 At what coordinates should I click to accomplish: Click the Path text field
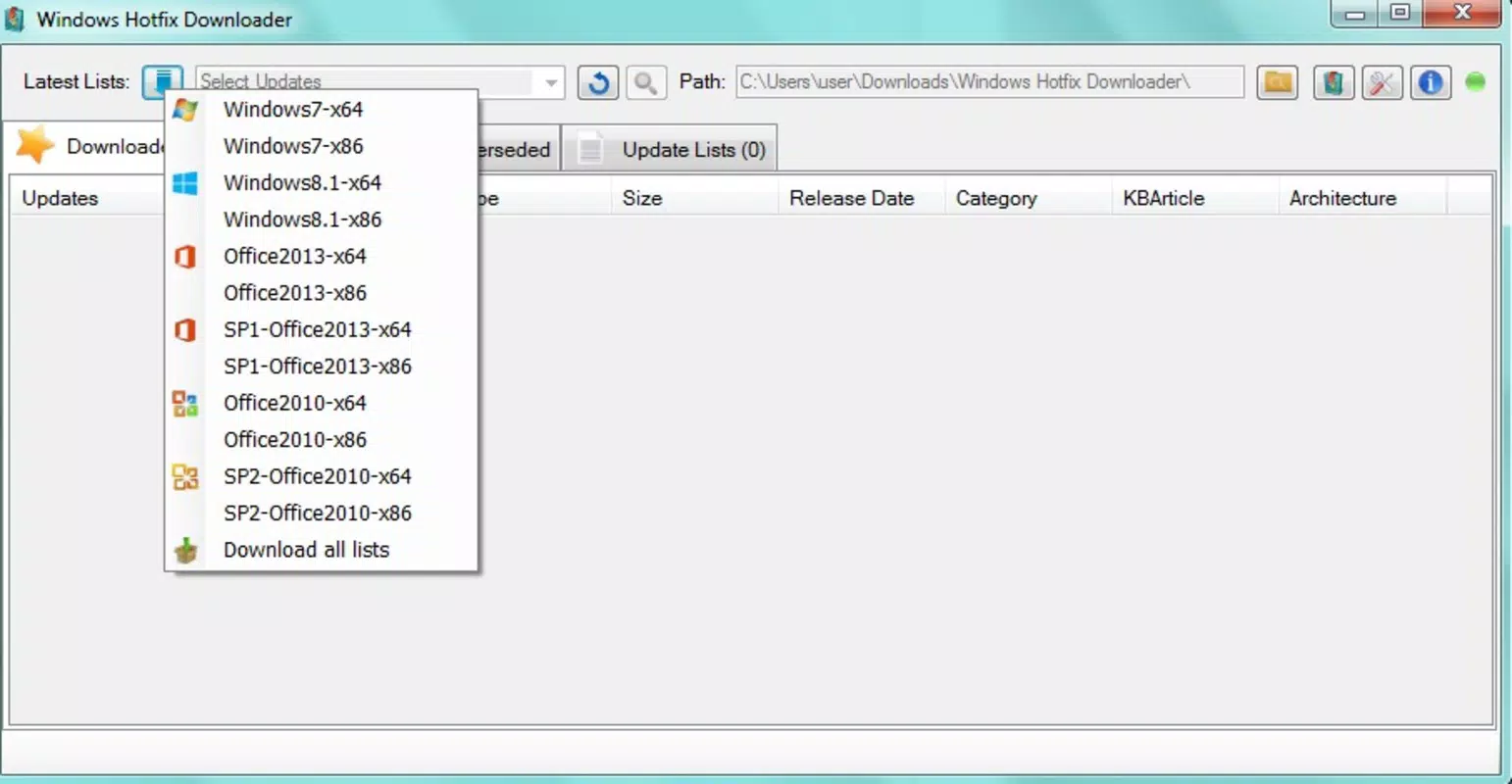coord(989,82)
